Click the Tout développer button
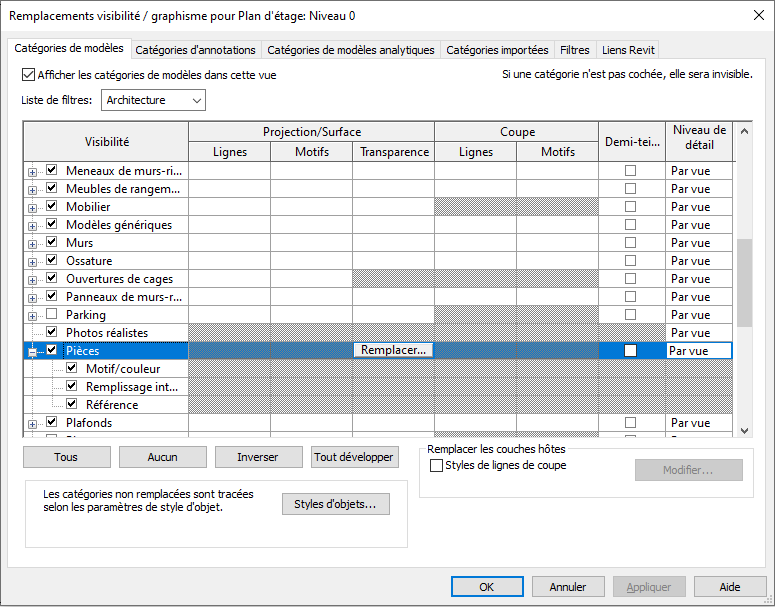Image resolution: width=775 pixels, height=607 pixels. [355, 457]
